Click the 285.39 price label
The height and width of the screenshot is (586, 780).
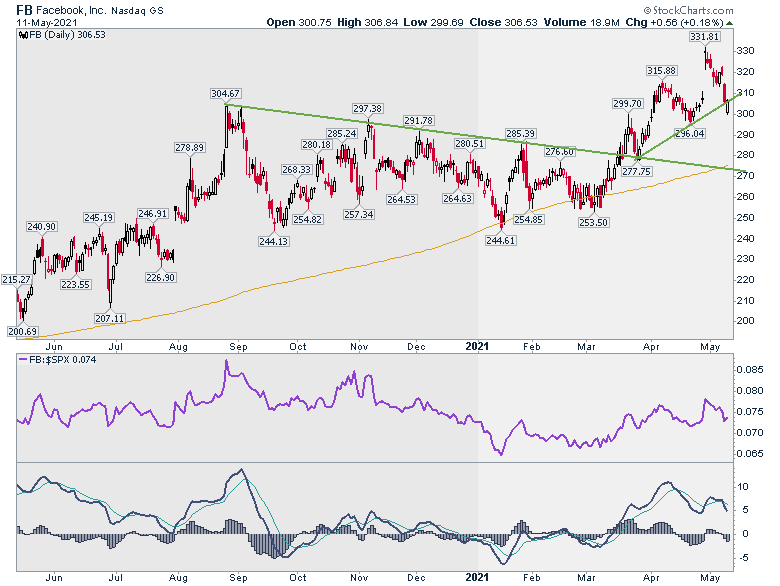coord(520,133)
